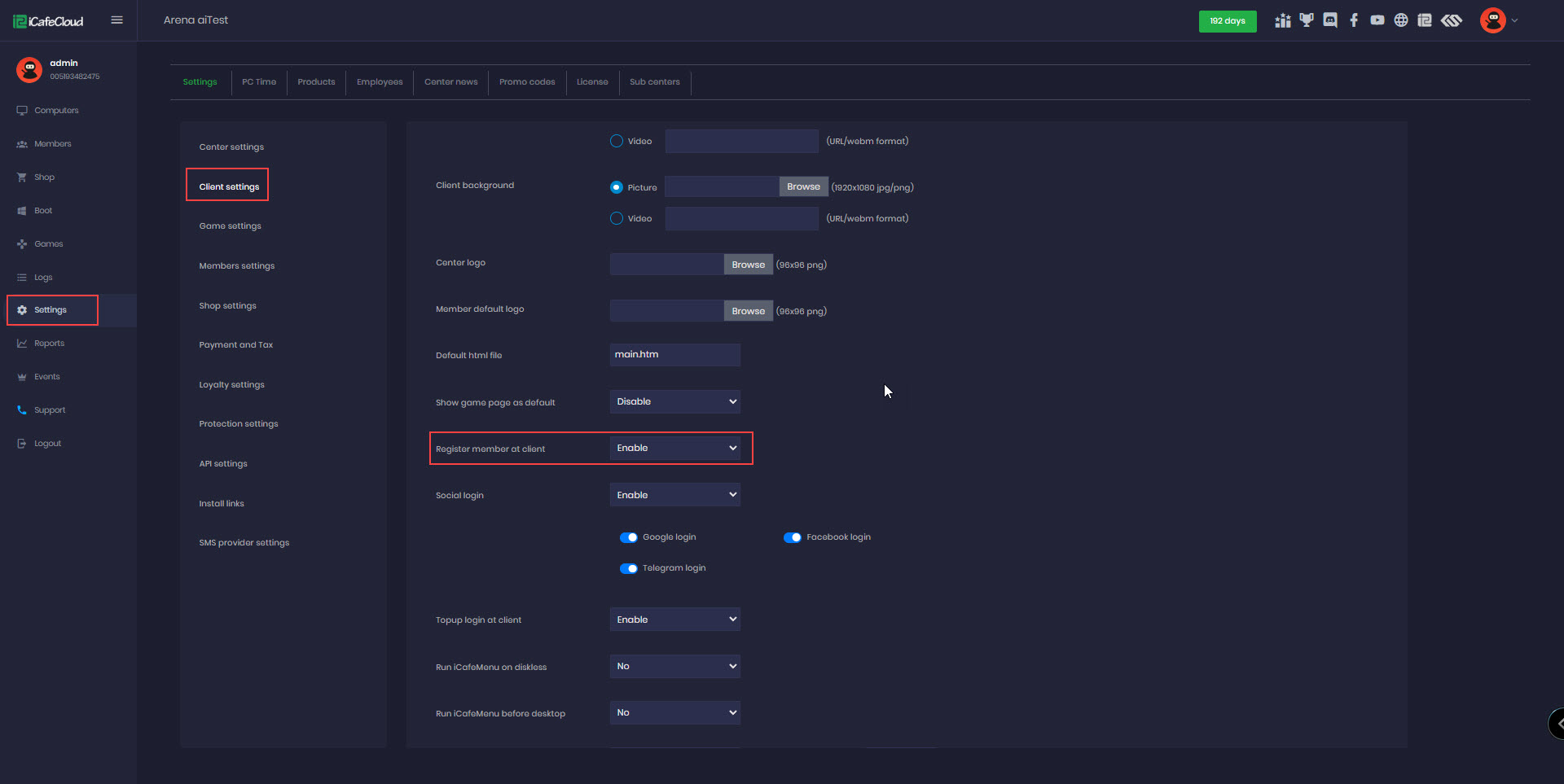Image resolution: width=1564 pixels, height=784 pixels.
Task: Open the YouTube icon in header
Action: pyautogui.click(x=1377, y=20)
